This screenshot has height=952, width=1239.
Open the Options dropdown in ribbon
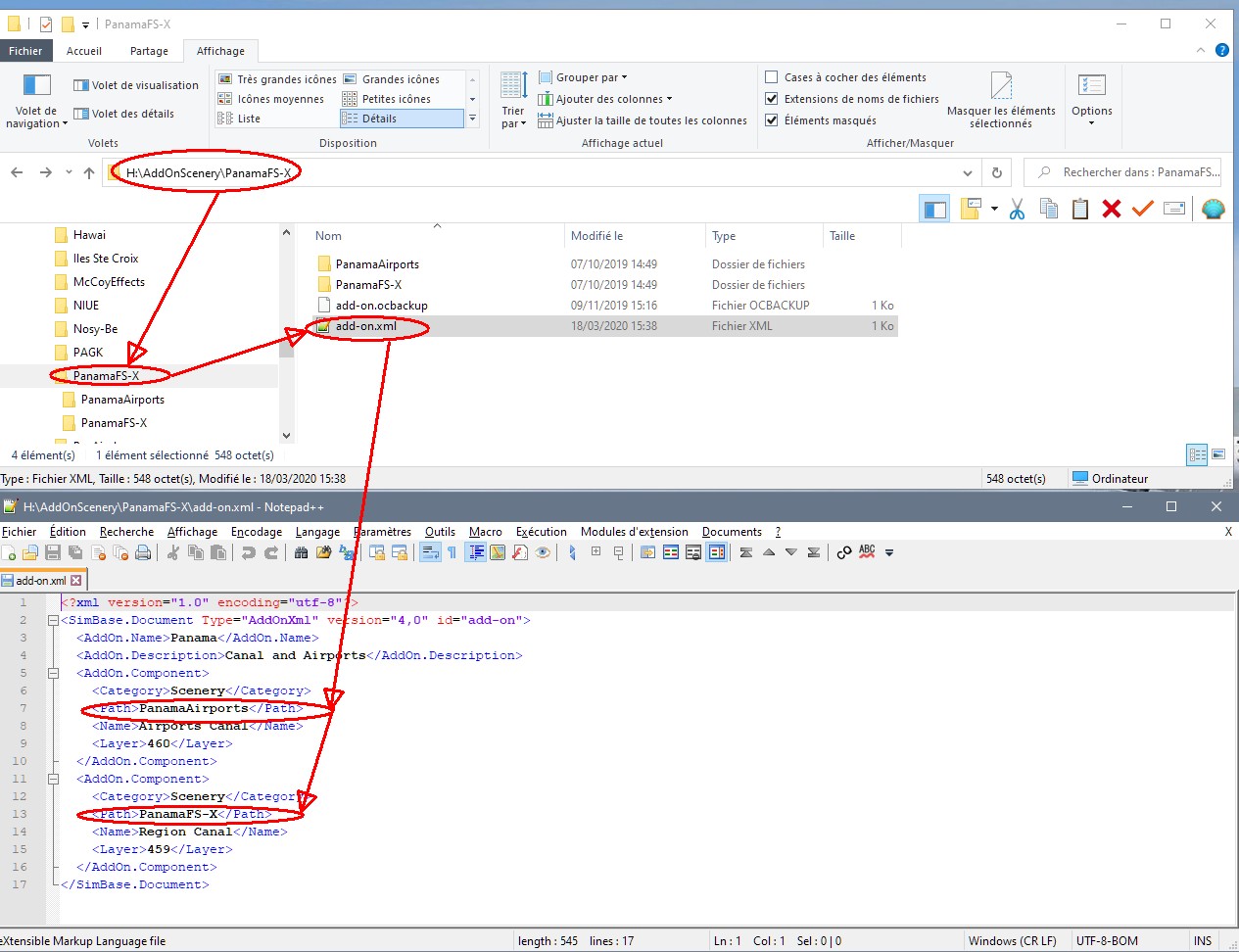tap(1091, 101)
